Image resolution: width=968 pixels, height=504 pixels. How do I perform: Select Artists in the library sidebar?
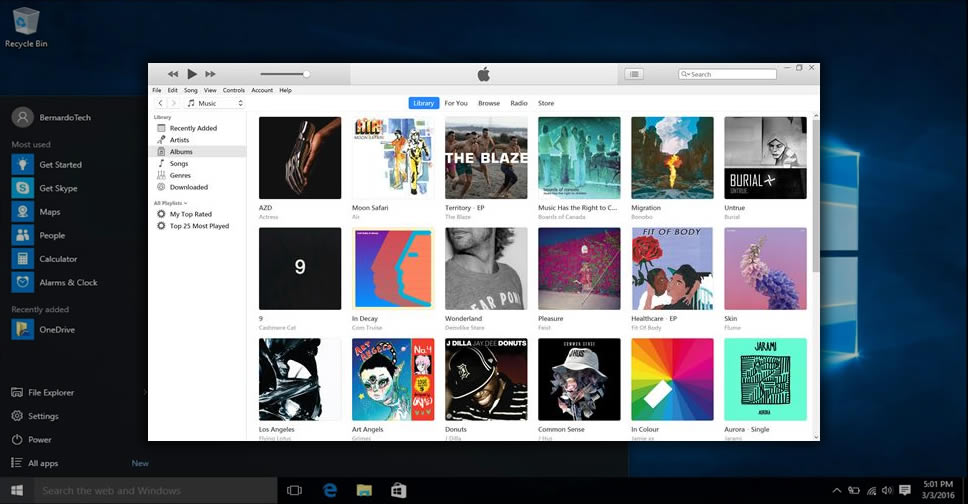(180, 140)
